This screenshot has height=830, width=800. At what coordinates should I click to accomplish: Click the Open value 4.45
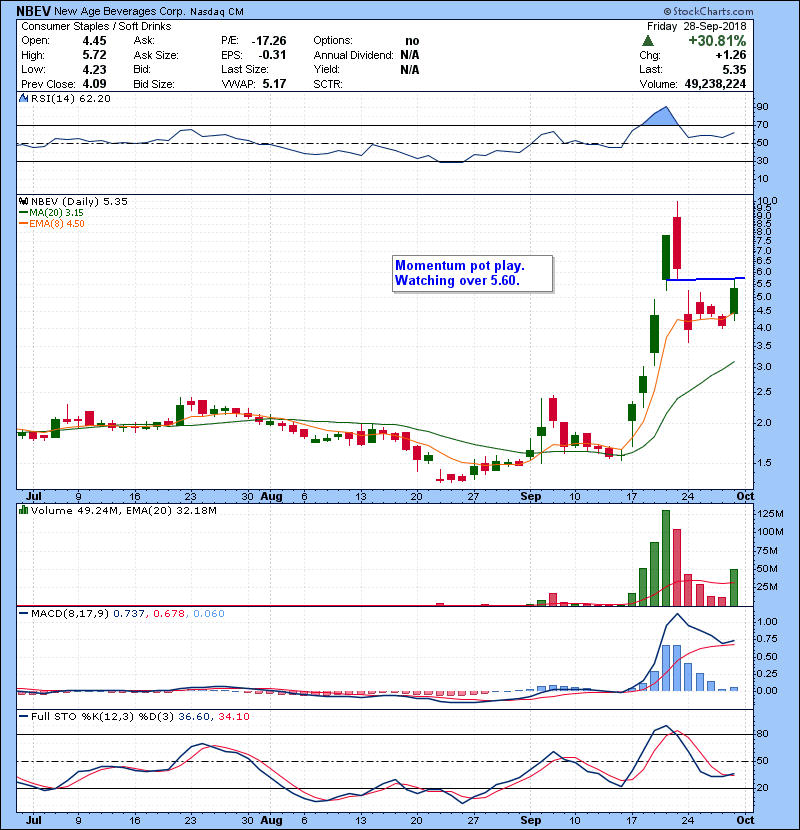pyautogui.click(x=94, y=41)
